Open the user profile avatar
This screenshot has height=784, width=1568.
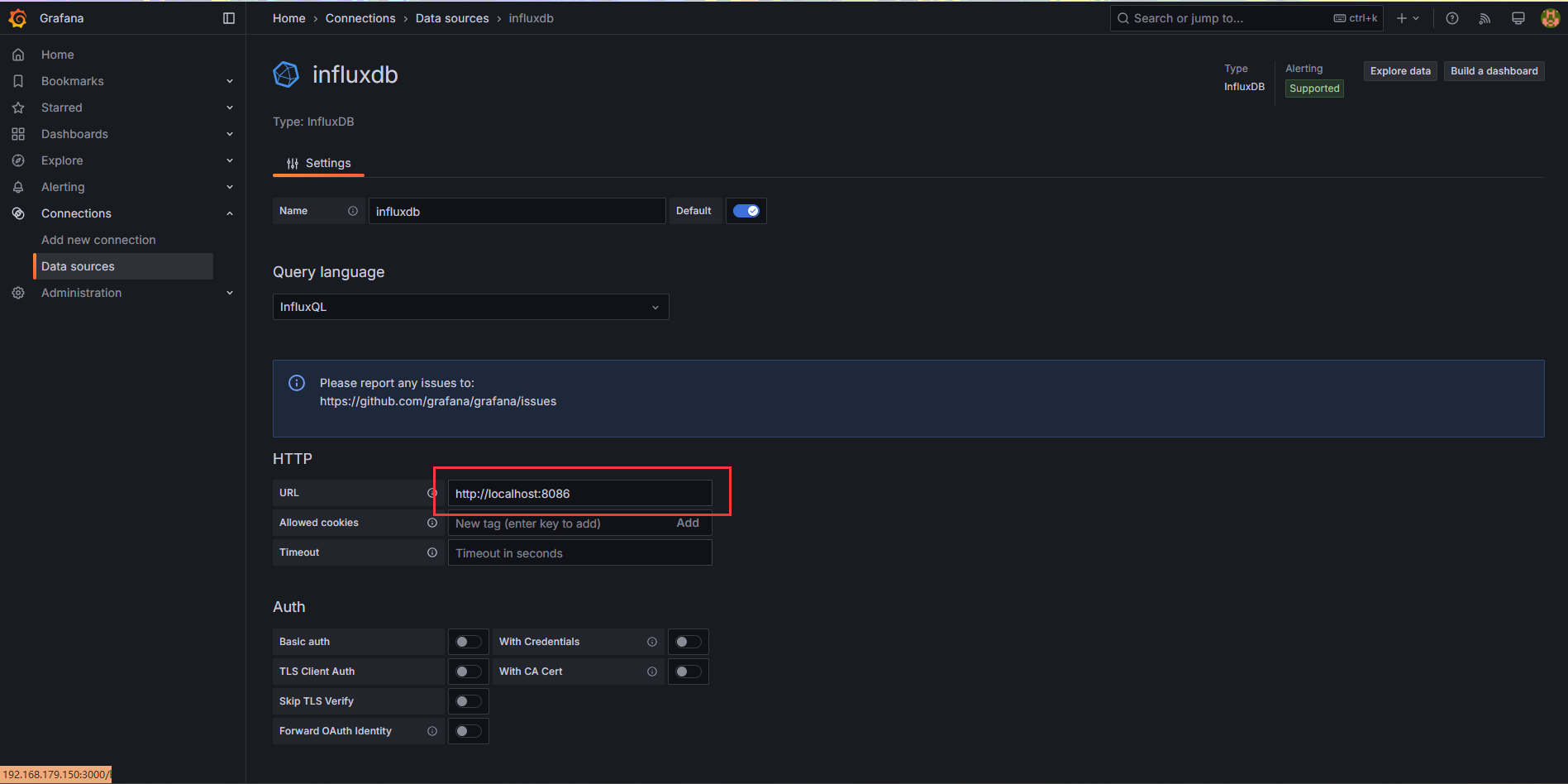click(x=1551, y=18)
